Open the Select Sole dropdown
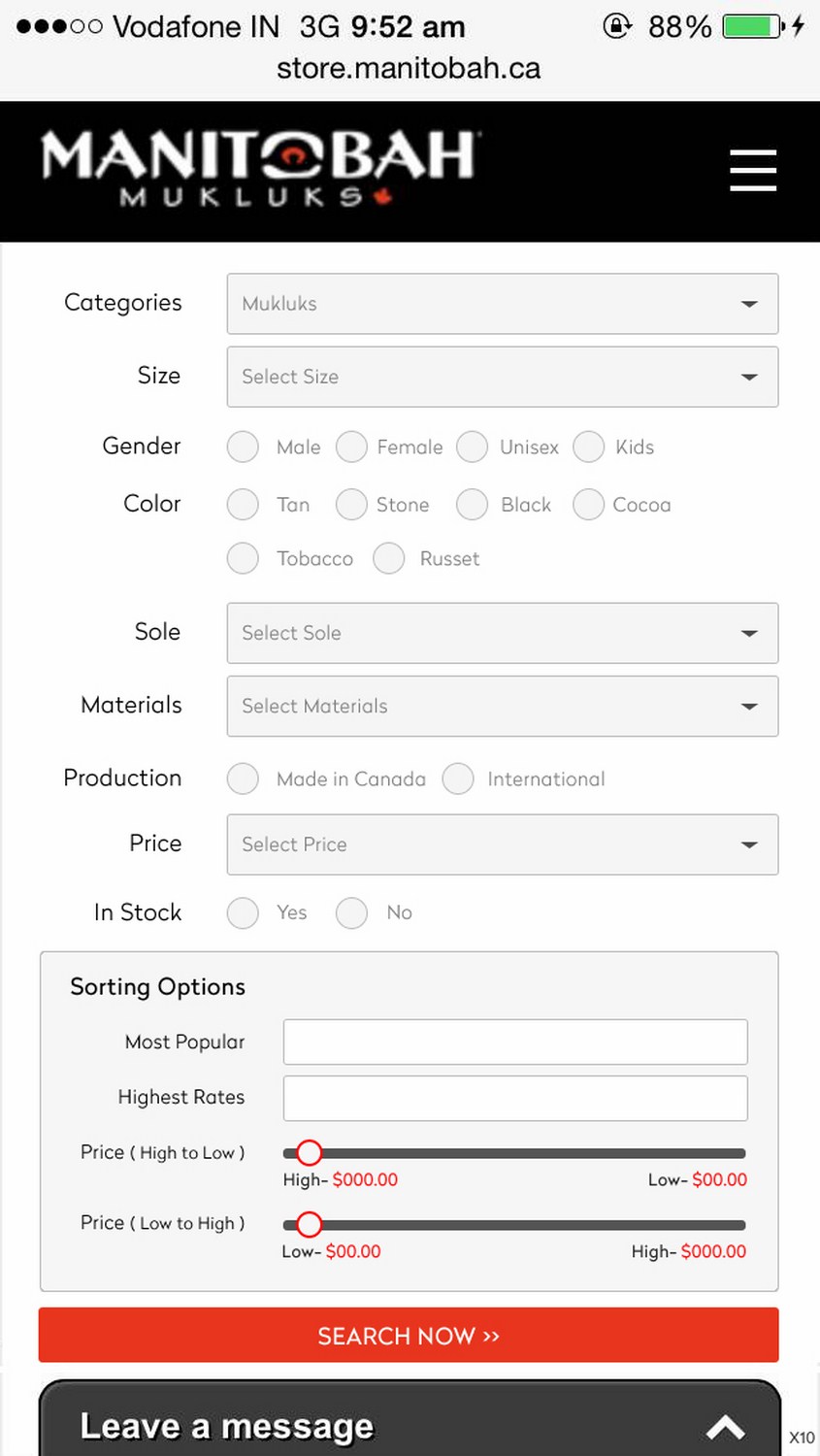Image resolution: width=820 pixels, height=1456 pixels. coord(502,633)
